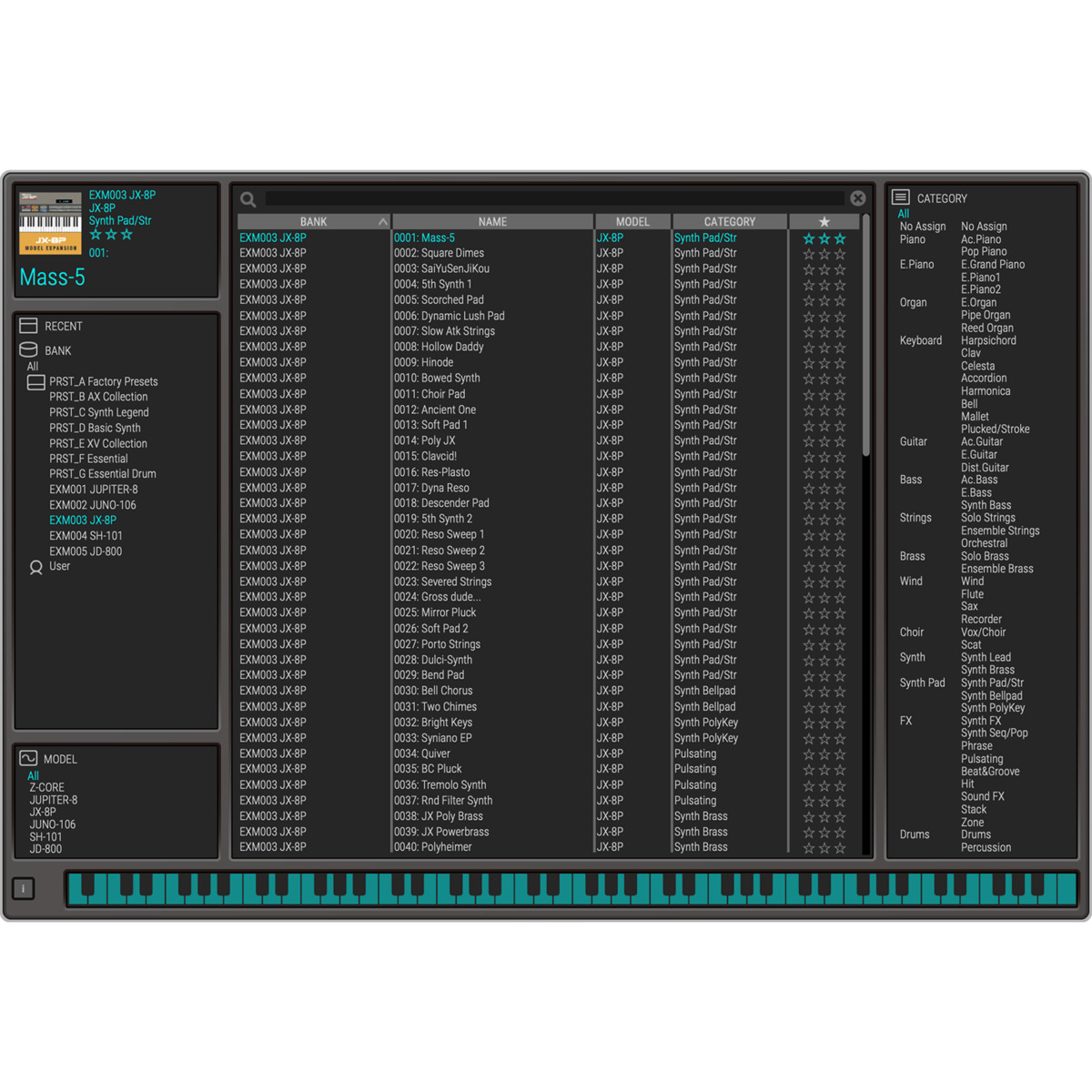Select EXM001 JUPITER-8 bank
The width and height of the screenshot is (1092, 1092).
click(x=94, y=490)
